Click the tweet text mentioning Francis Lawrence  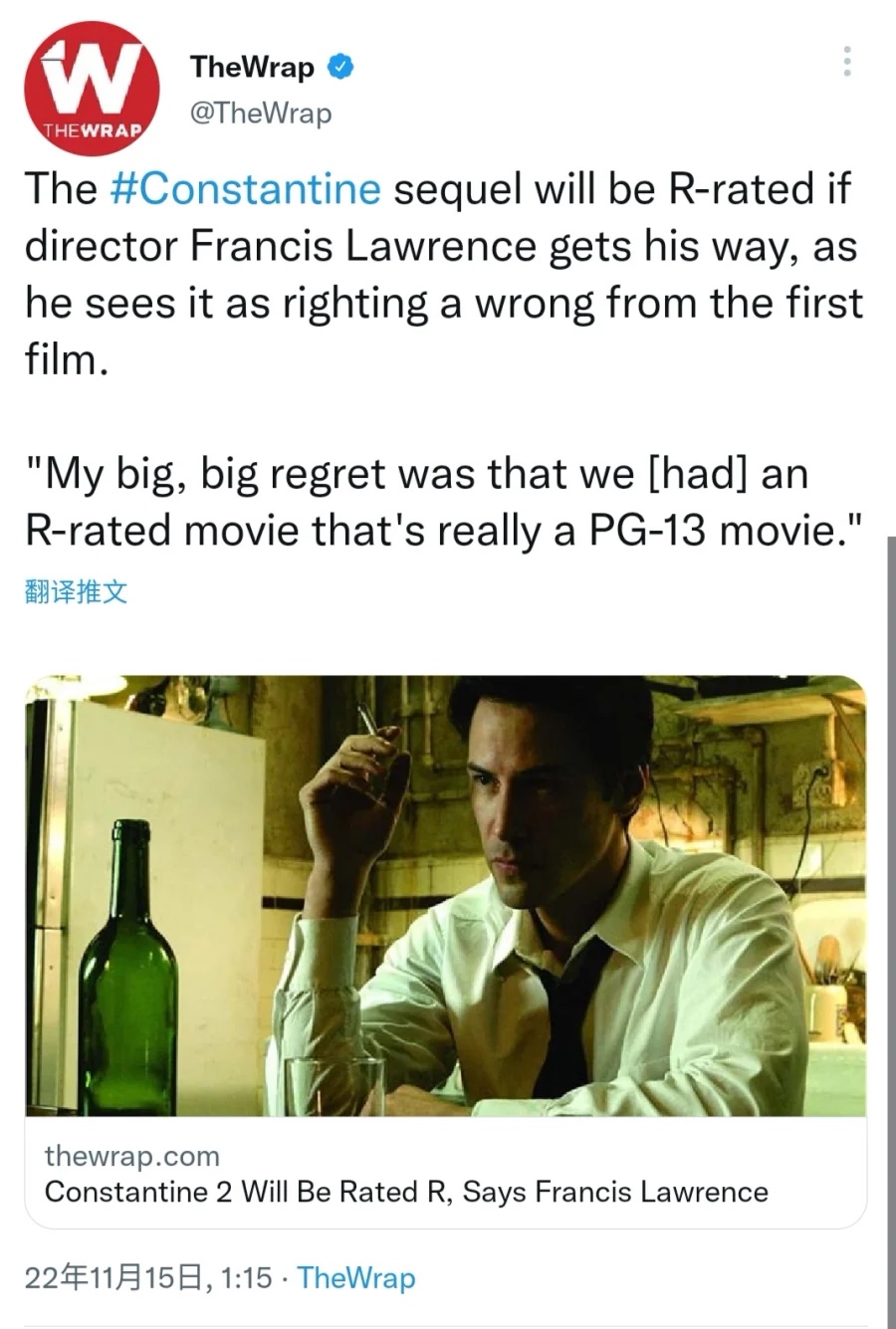(x=443, y=274)
